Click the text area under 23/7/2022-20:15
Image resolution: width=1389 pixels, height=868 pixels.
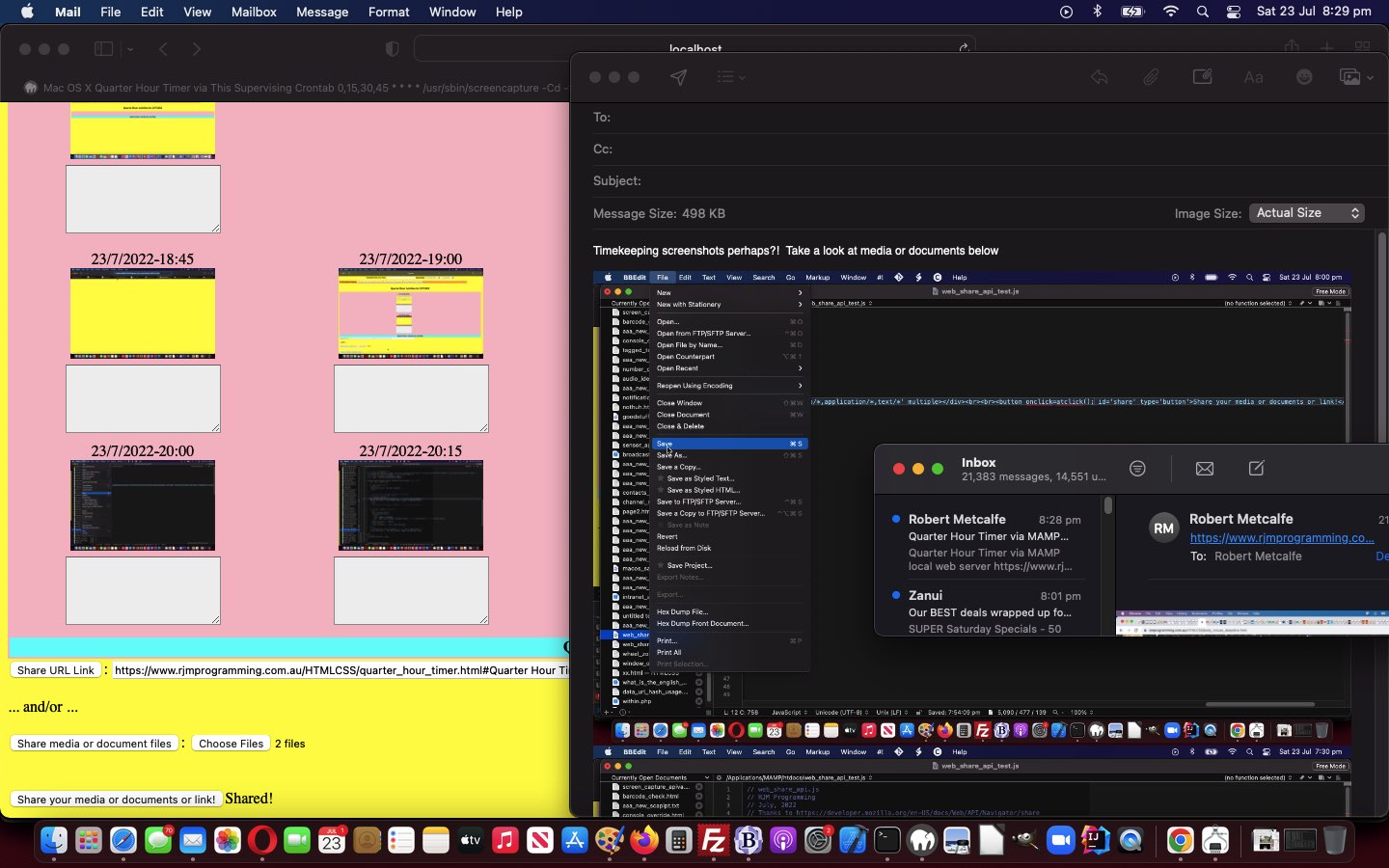point(411,590)
